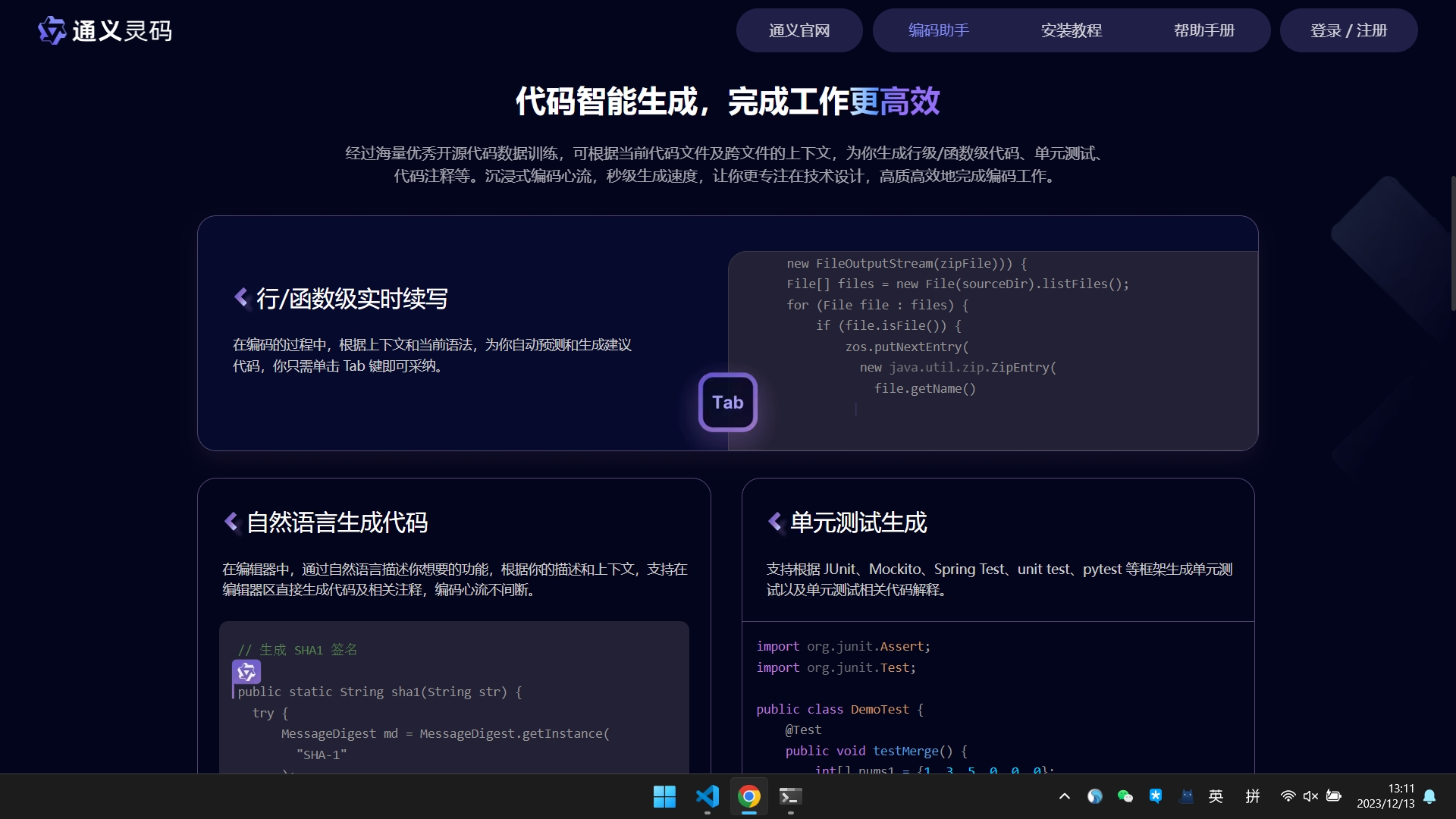Open Visual Studio Code from taskbar
This screenshot has width=1456, height=819.
coord(707,796)
